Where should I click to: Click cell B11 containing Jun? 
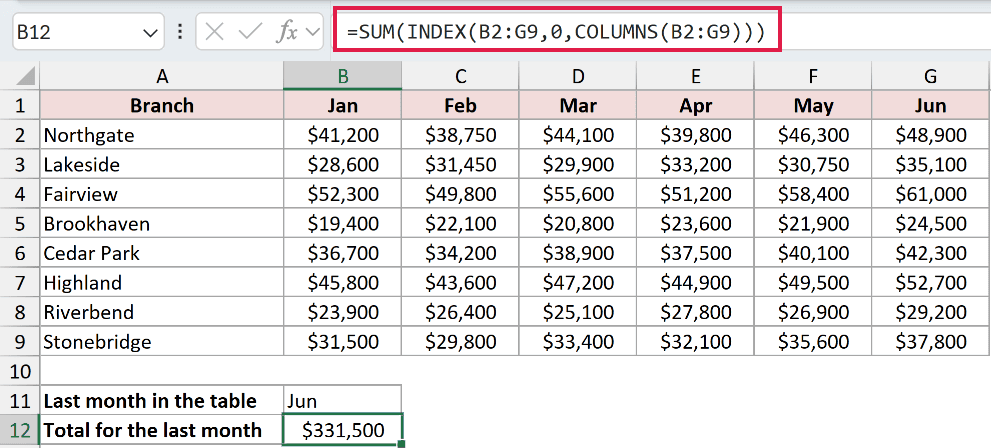click(343, 401)
